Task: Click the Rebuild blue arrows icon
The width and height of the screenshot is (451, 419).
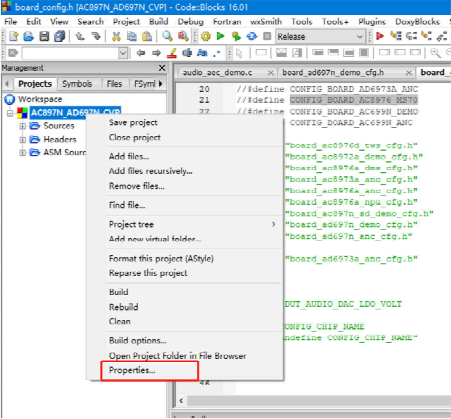Action: point(252,36)
